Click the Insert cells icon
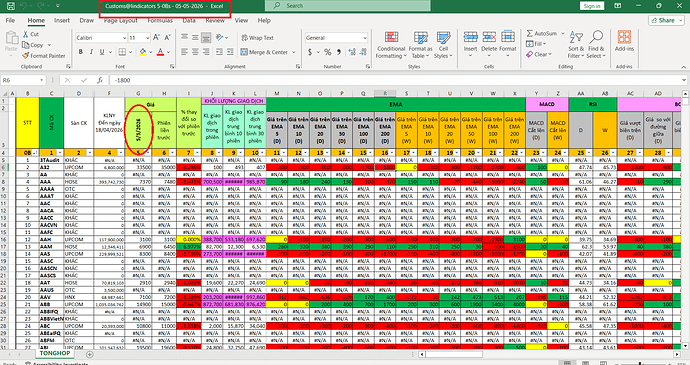Screen dimensions: 690x365 tap(470, 37)
